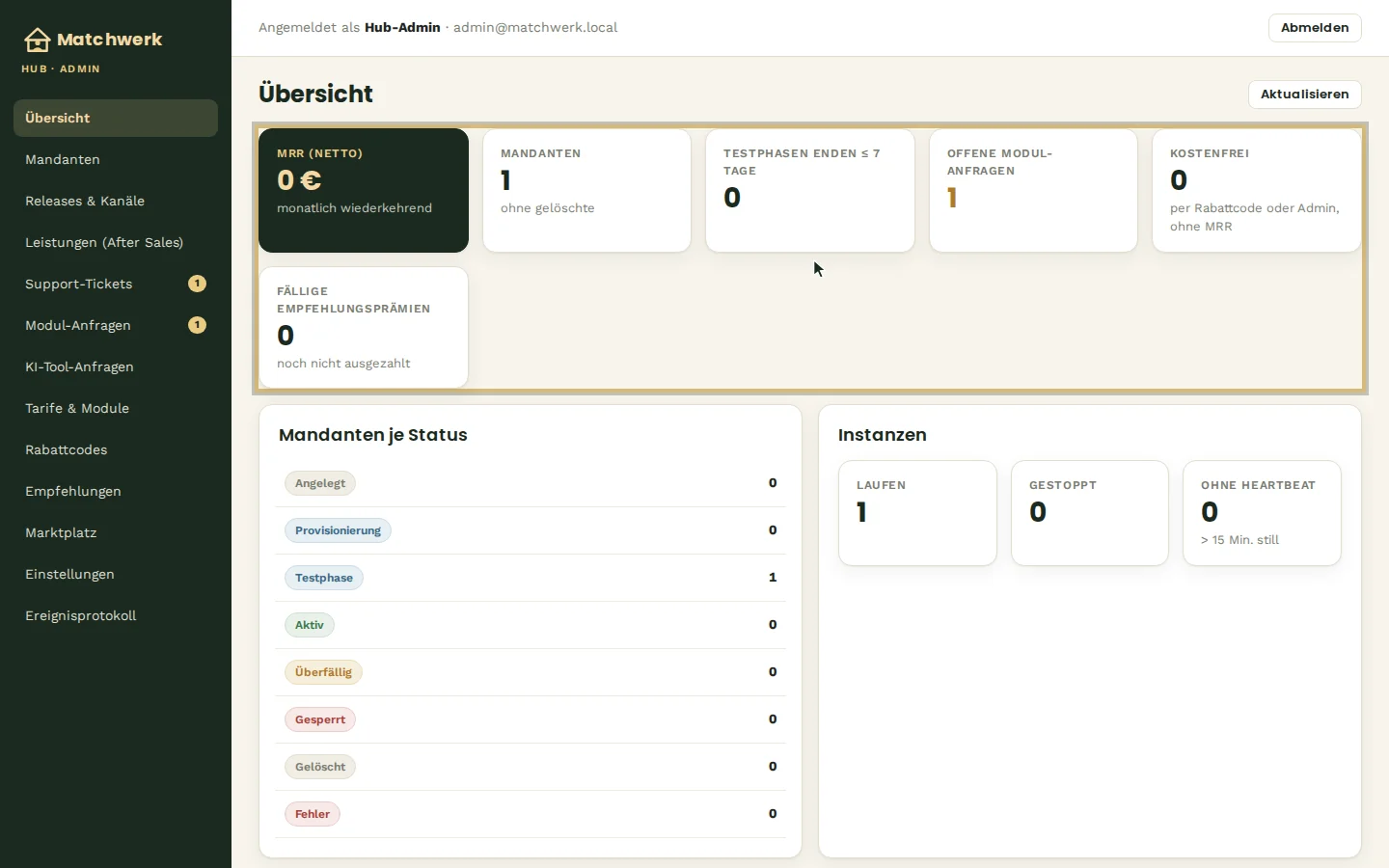
Task: Click the Testphase row count value 1
Action: coord(773,578)
